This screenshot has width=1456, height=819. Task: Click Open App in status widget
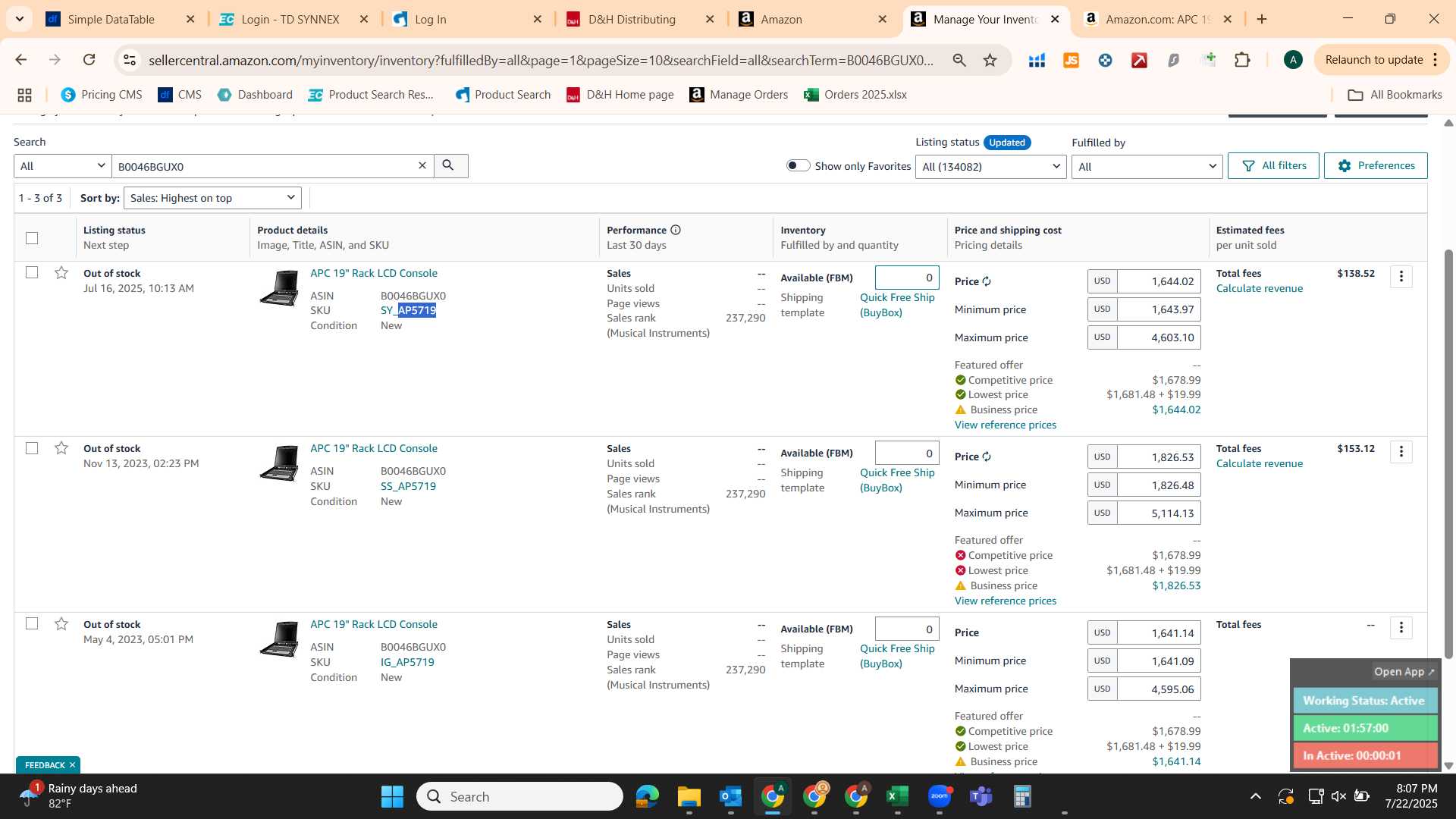1404,672
